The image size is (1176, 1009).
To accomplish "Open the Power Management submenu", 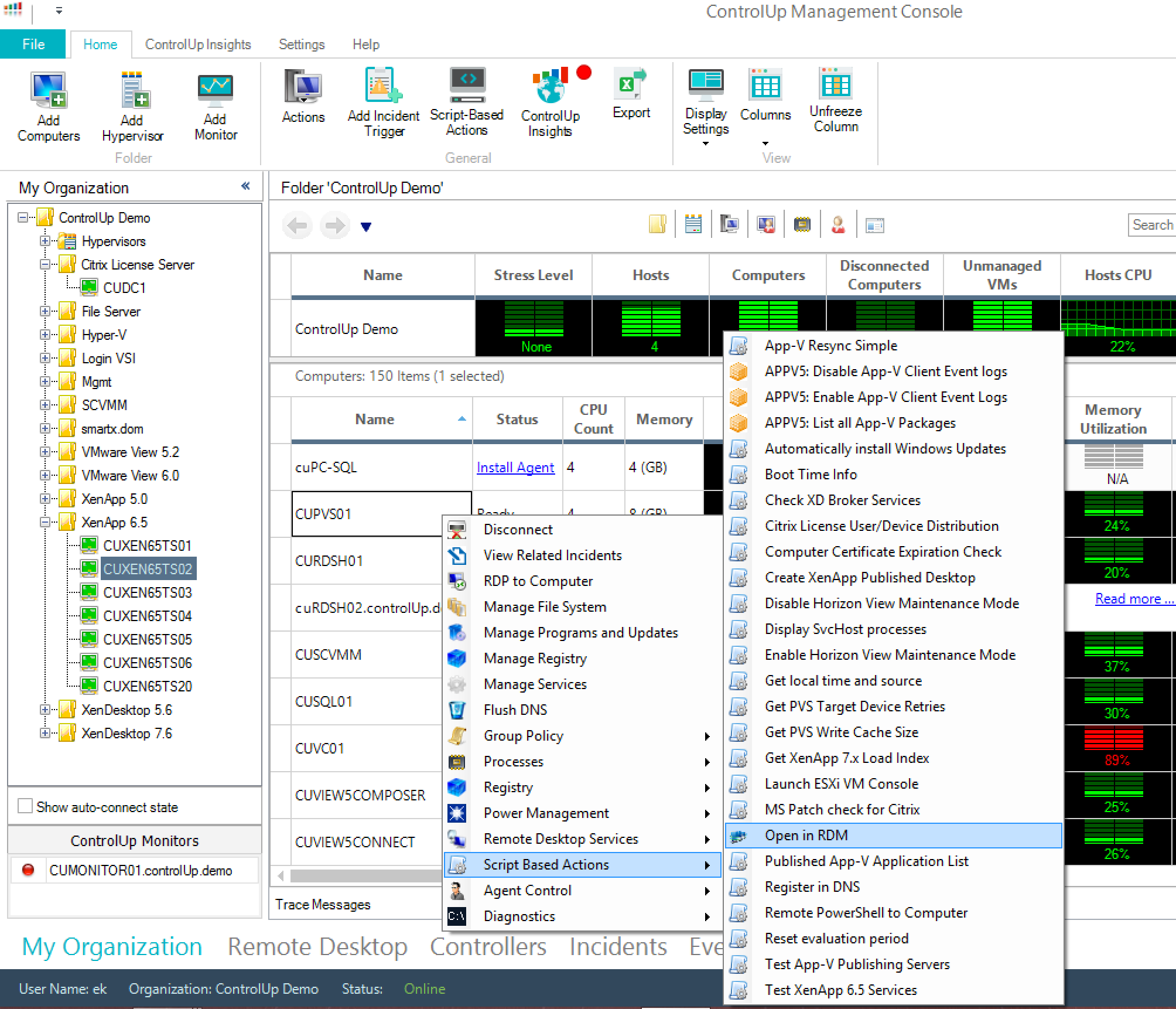I will (x=546, y=813).
